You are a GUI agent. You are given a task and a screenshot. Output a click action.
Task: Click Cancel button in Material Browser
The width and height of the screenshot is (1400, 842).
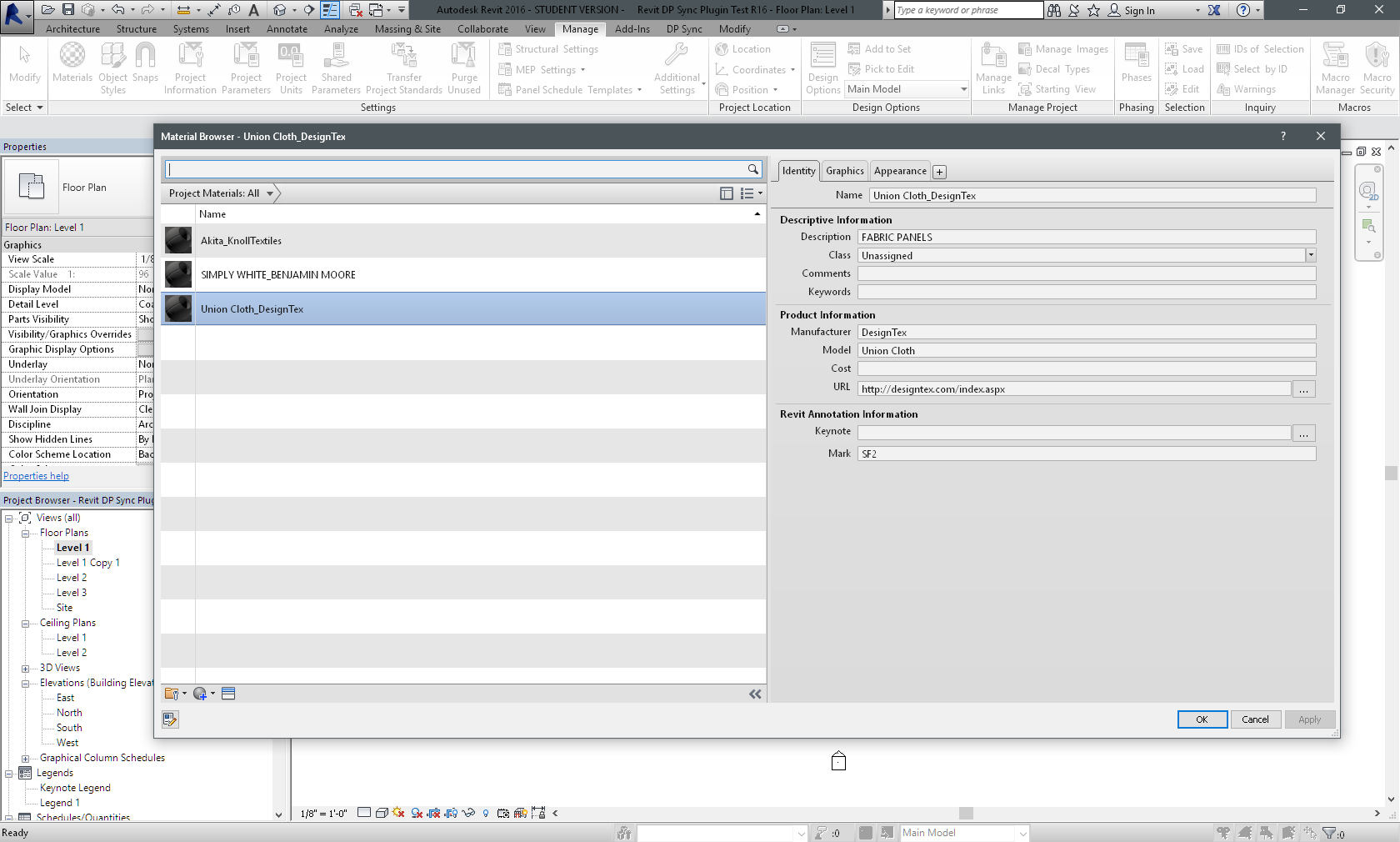pos(1255,719)
